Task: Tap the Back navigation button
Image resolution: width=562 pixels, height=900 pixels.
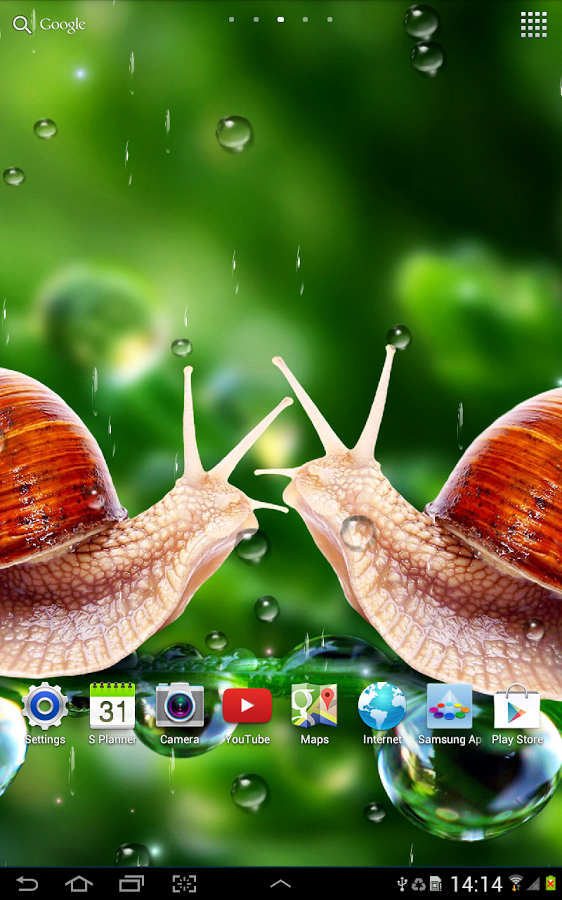Action: pos(26,883)
